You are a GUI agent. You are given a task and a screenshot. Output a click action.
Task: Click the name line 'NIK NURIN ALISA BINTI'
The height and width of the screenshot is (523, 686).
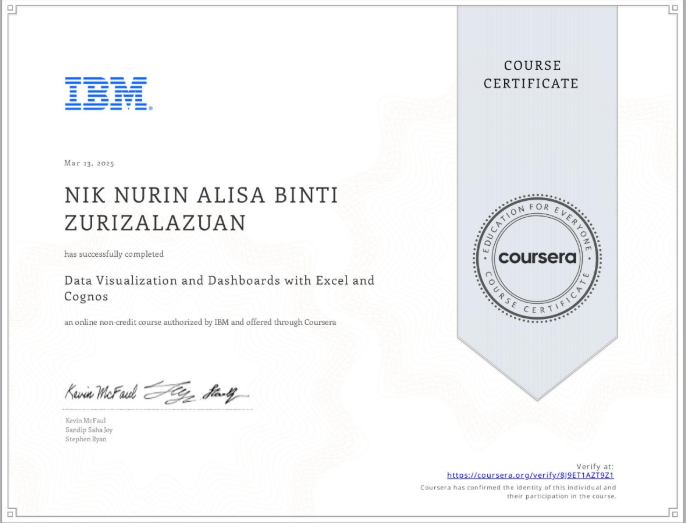[x=201, y=195]
